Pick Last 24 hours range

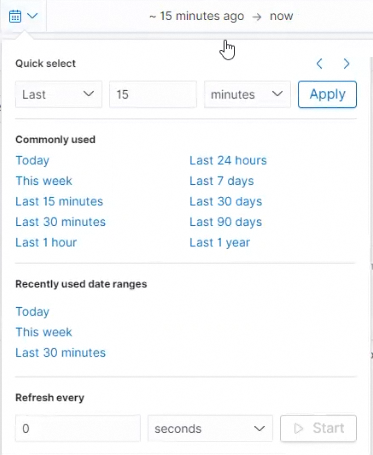click(228, 160)
